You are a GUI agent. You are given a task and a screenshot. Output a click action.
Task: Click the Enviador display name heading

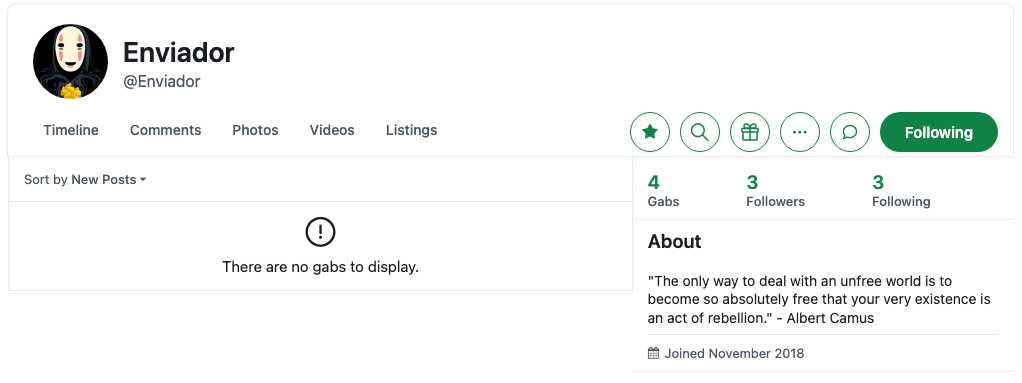click(x=179, y=52)
